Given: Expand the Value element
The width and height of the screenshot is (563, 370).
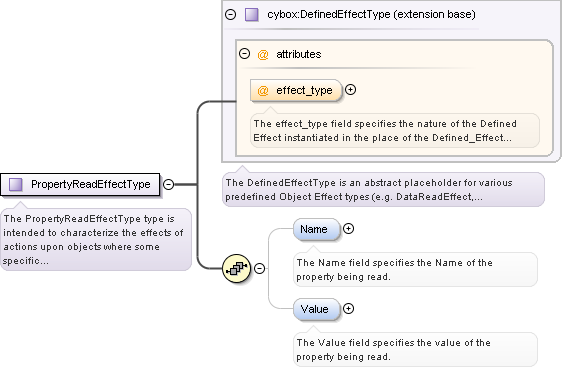Looking at the screenshot, I should [348, 309].
